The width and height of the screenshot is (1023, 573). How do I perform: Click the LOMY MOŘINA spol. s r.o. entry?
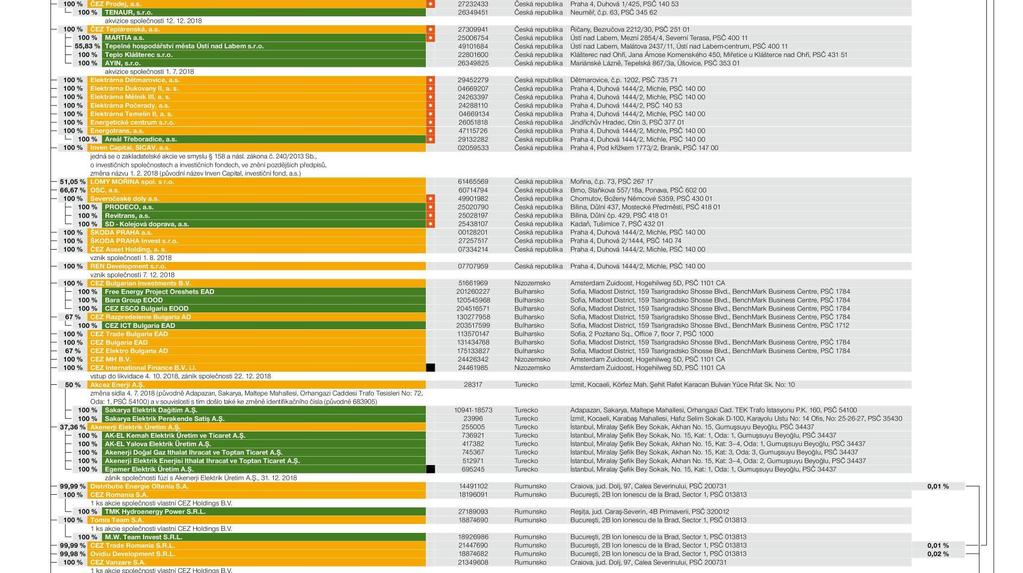coord(257,182)
